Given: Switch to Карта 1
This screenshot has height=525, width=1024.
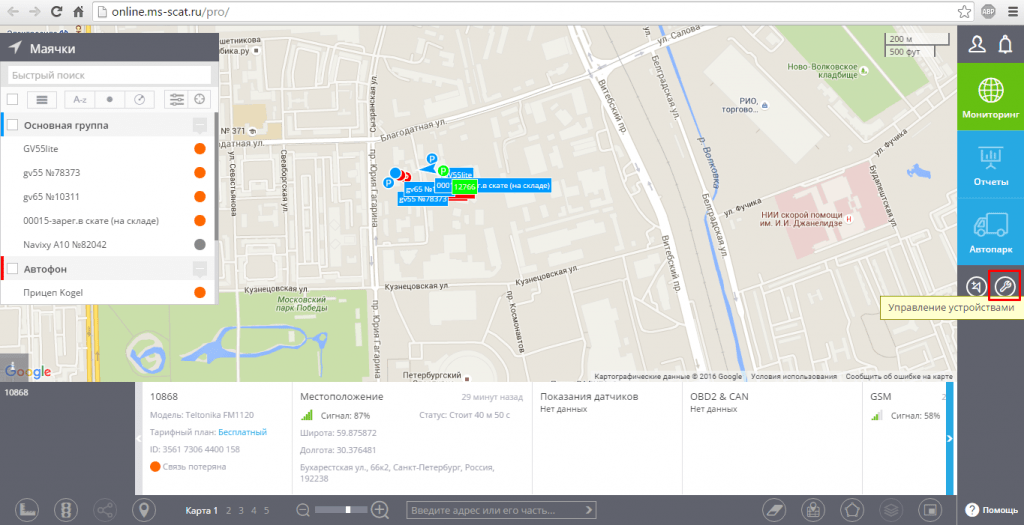Looking at the screenshot, I should 202,511.
